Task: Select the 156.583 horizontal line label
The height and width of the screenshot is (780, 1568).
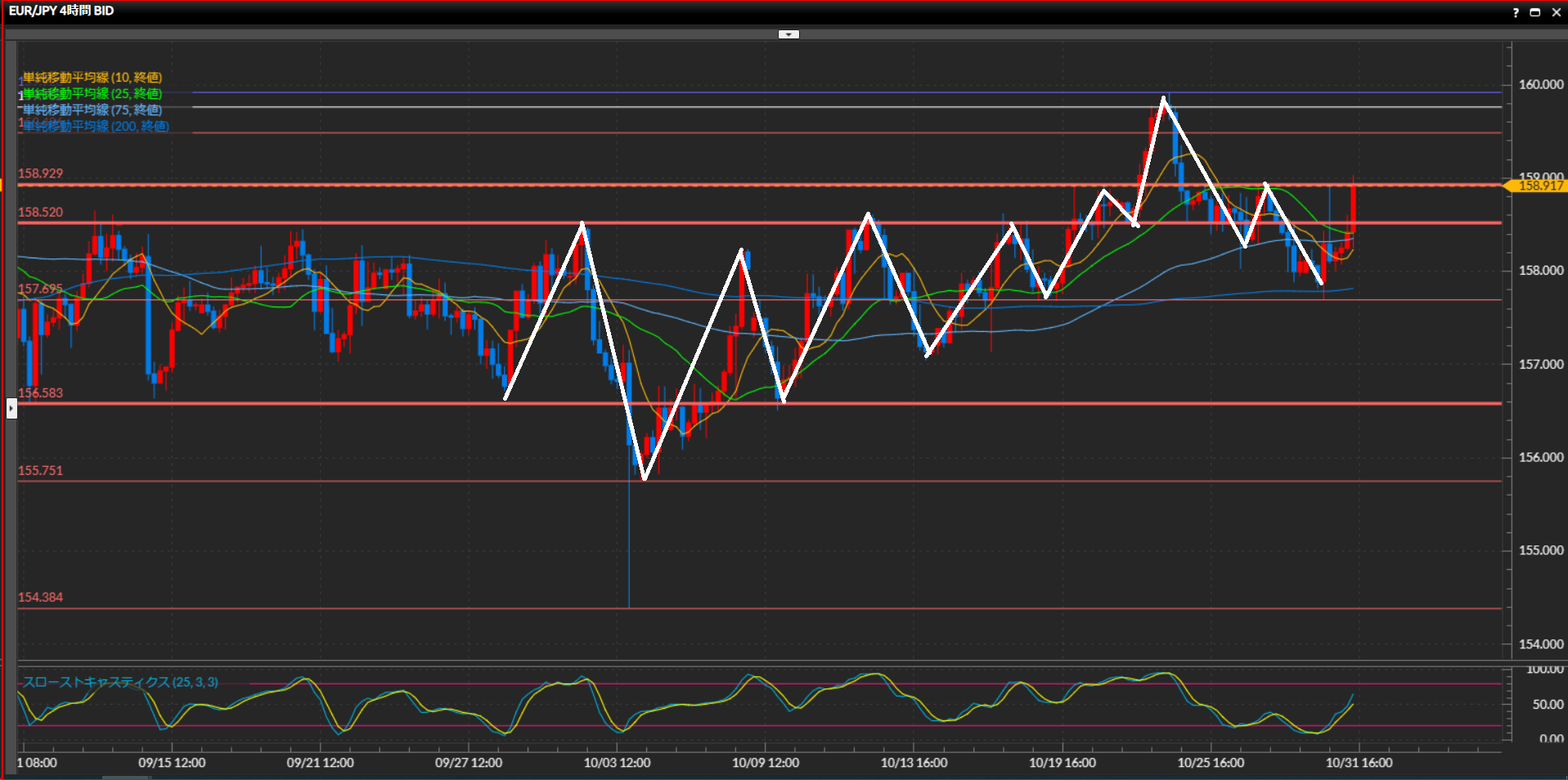Action: coord(40,392)
